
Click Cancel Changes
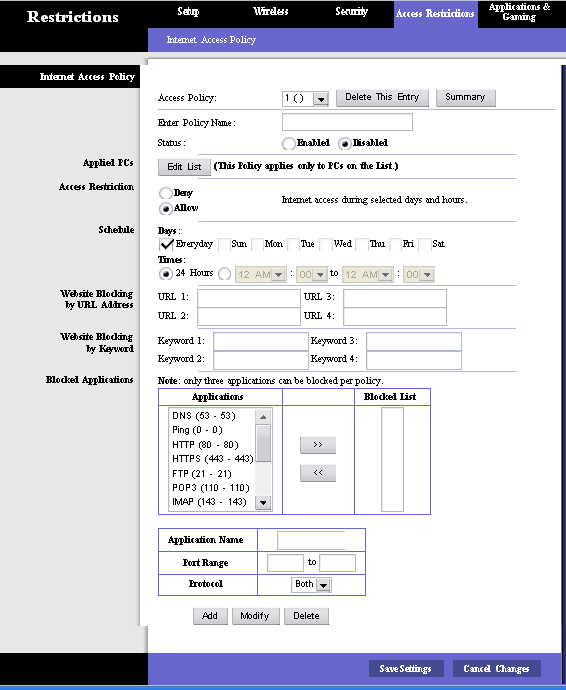(496, 668)
